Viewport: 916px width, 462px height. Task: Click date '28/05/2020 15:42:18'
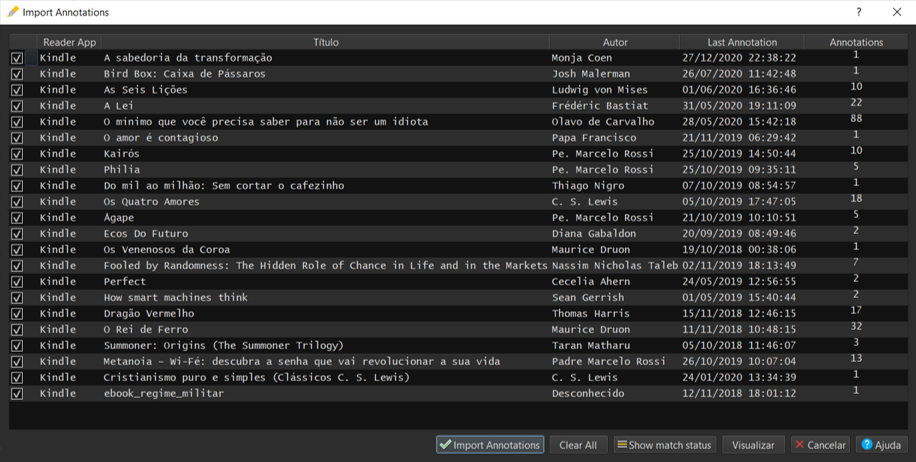tap(739, 121)
